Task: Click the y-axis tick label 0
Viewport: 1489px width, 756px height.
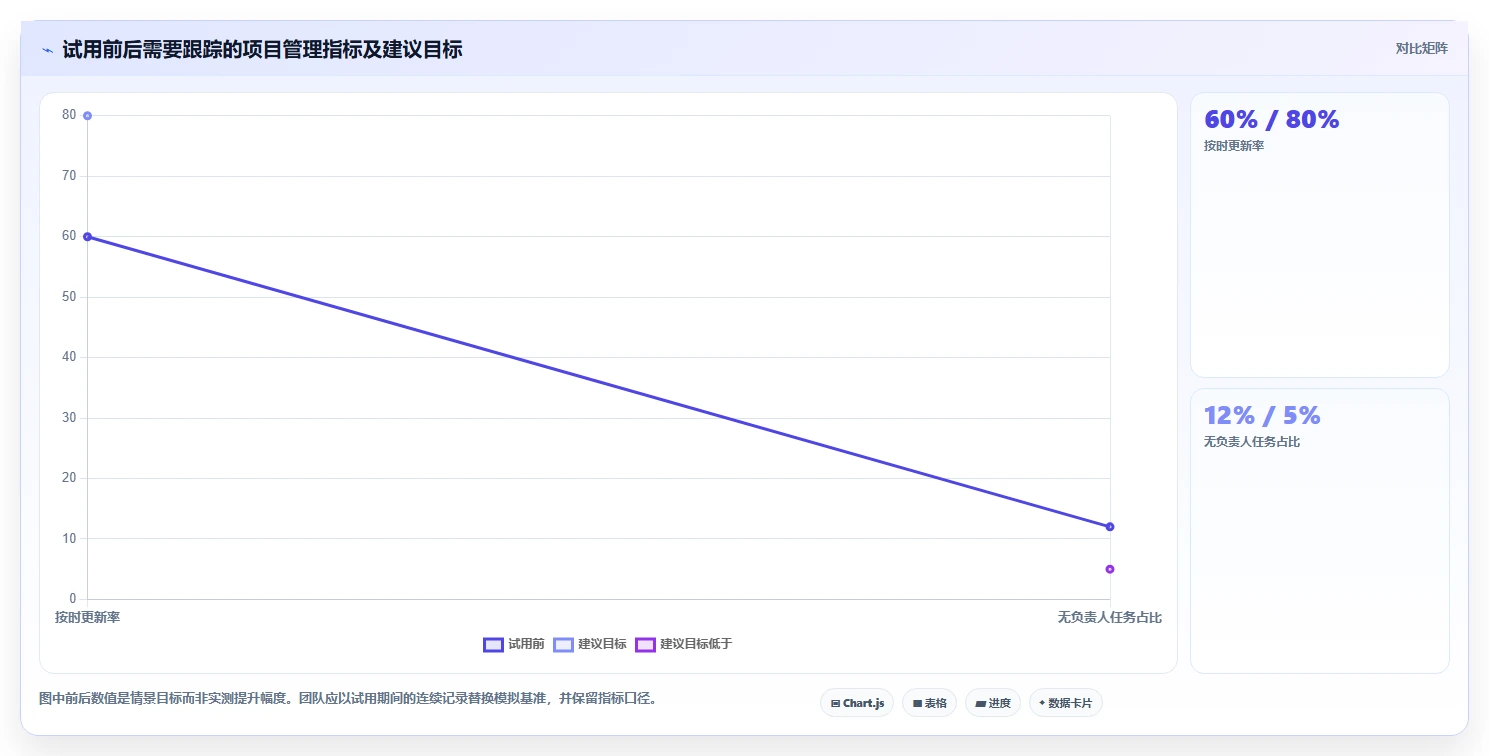Action: [73, 599]
